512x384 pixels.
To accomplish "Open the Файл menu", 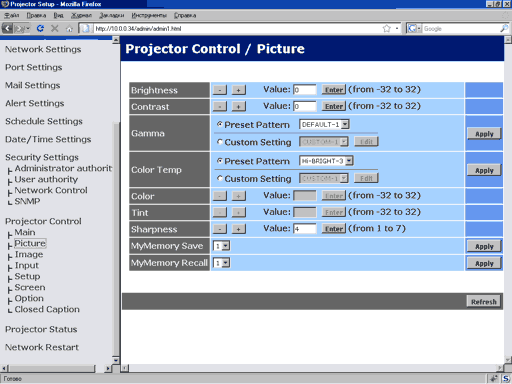I will pos(12,15).
